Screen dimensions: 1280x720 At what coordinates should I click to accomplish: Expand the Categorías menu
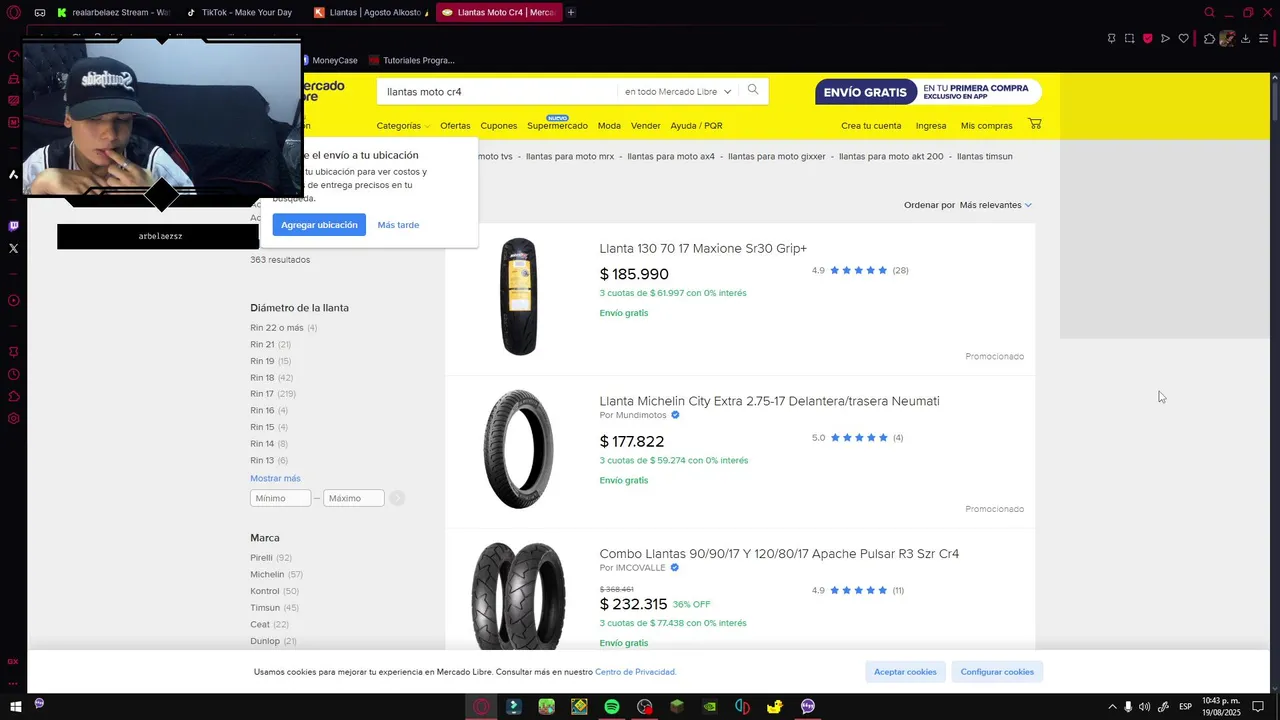[403, 126]
